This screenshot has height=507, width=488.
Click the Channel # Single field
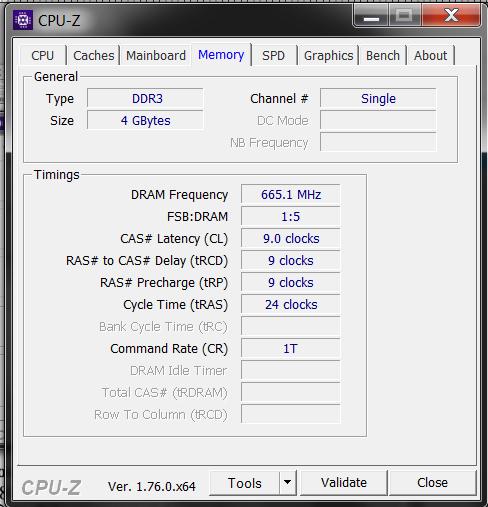[x=378, y=98]
